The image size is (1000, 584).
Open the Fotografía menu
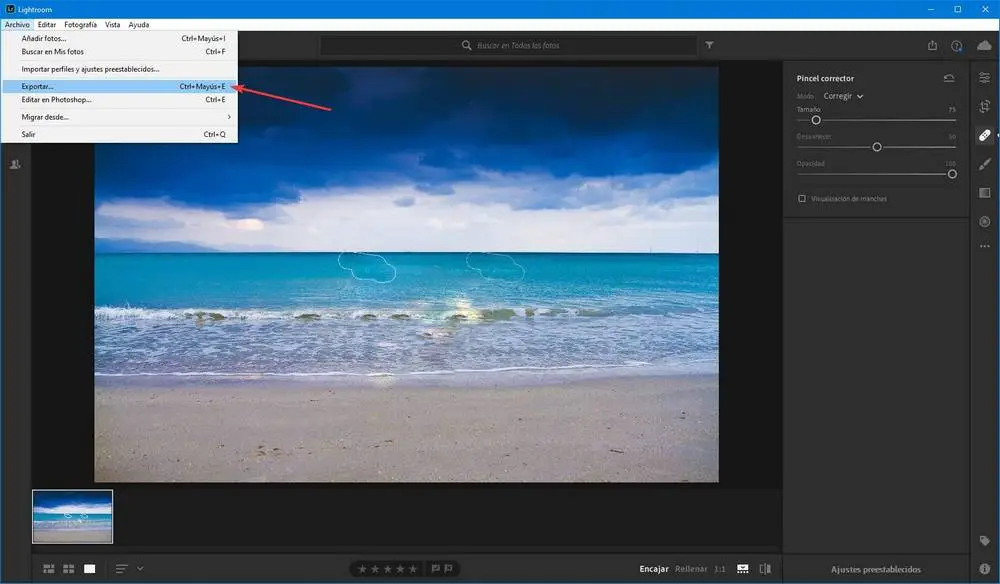[x=80, y=24]
